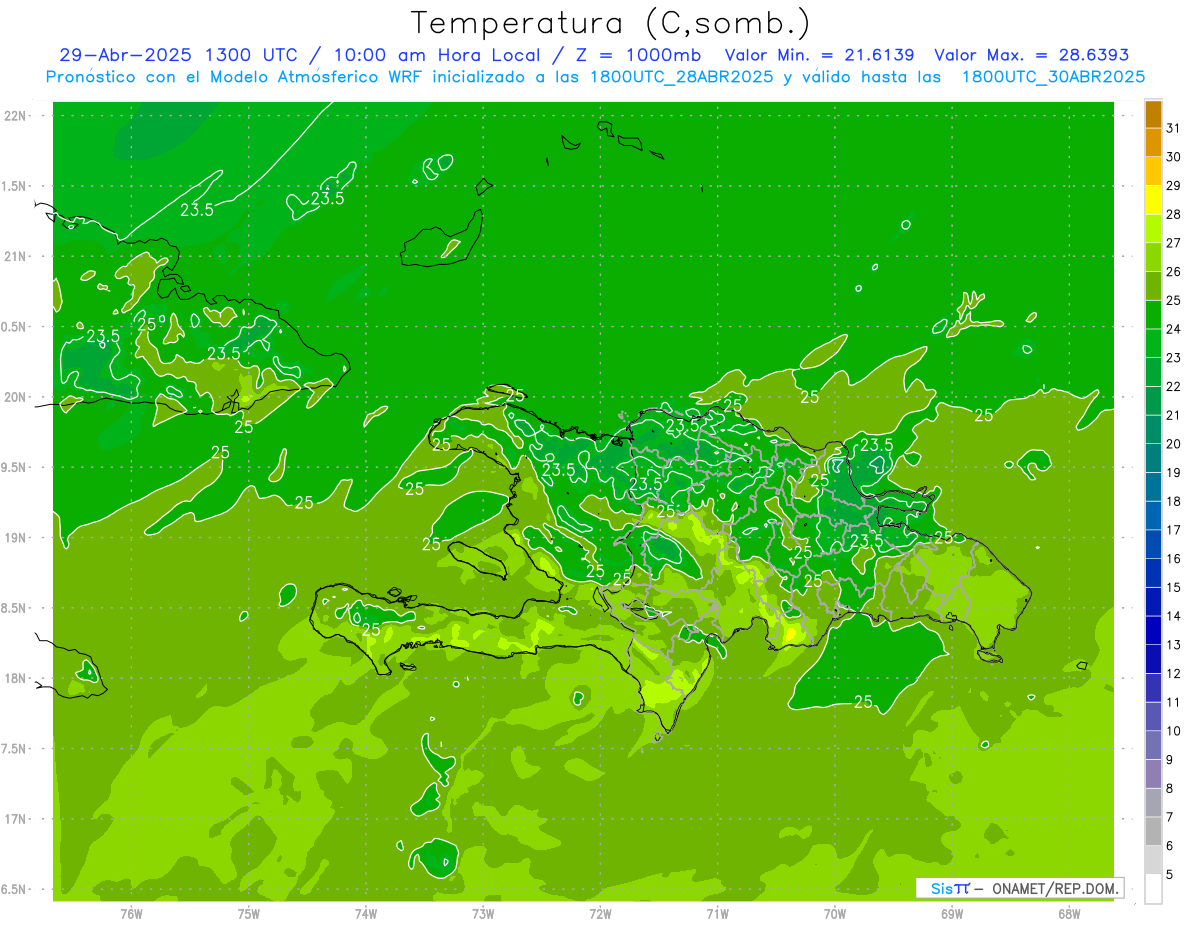The width and height of the screenshot is (1200, 927).
Task: Click the "20N" latitude label
Action: (16, 397)
